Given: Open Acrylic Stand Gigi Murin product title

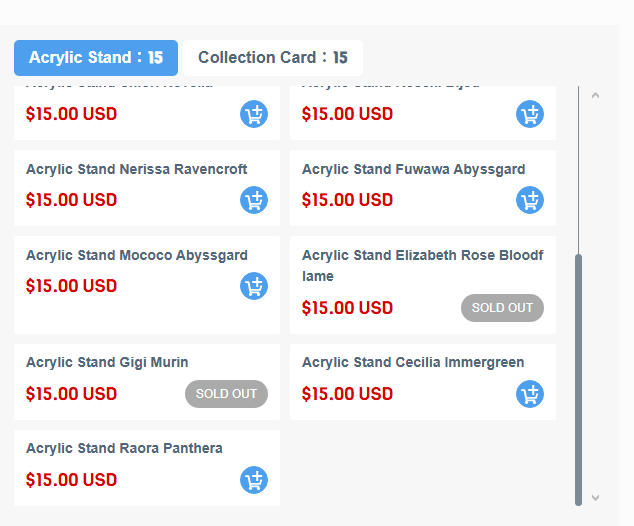Looking at the screenshot, I should pyautogui.click(x=107, y=362).
